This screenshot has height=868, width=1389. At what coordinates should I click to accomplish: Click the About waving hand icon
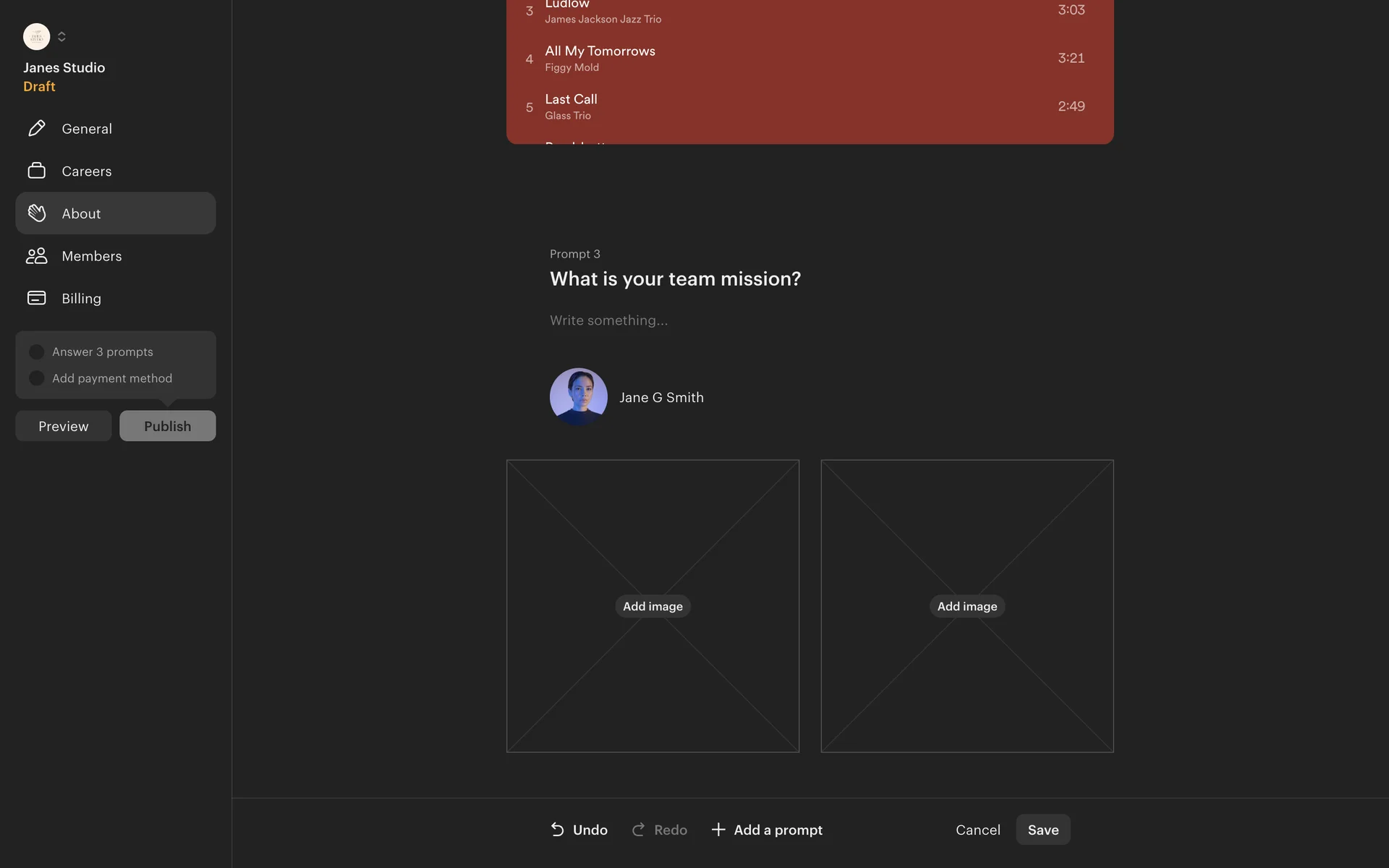37,213
